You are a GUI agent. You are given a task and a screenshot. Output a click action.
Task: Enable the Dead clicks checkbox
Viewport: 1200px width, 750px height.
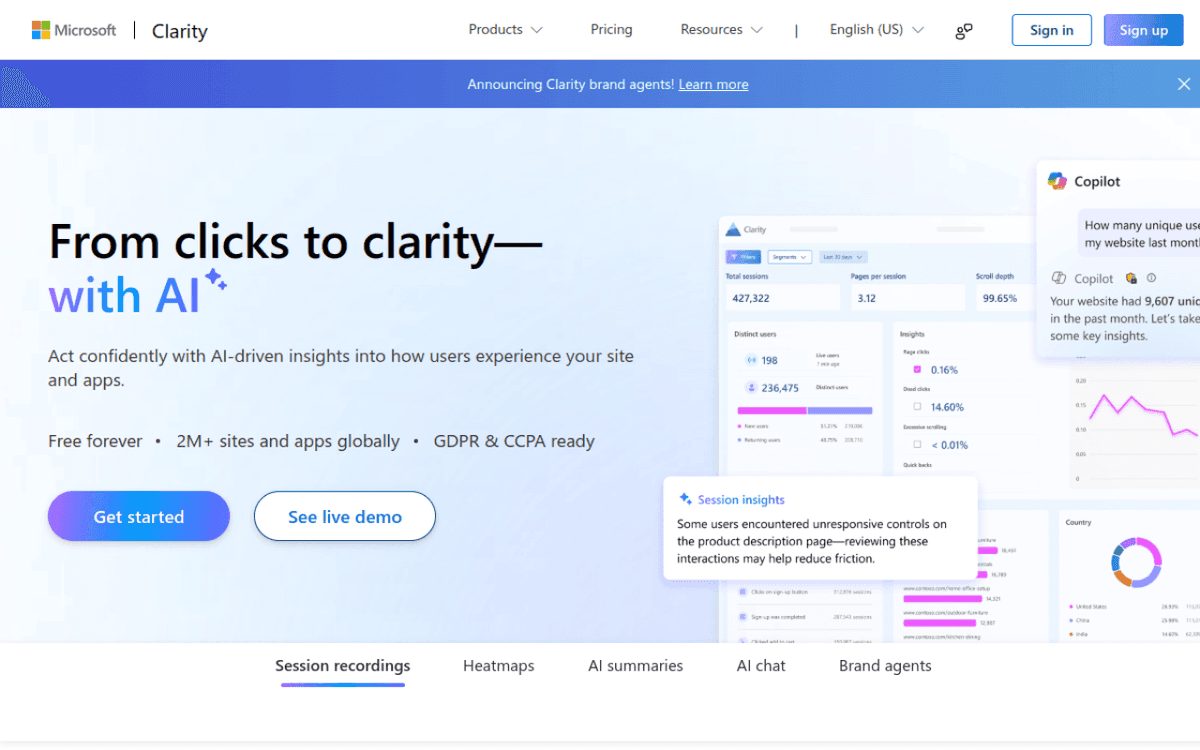click(x=917, y=404)
